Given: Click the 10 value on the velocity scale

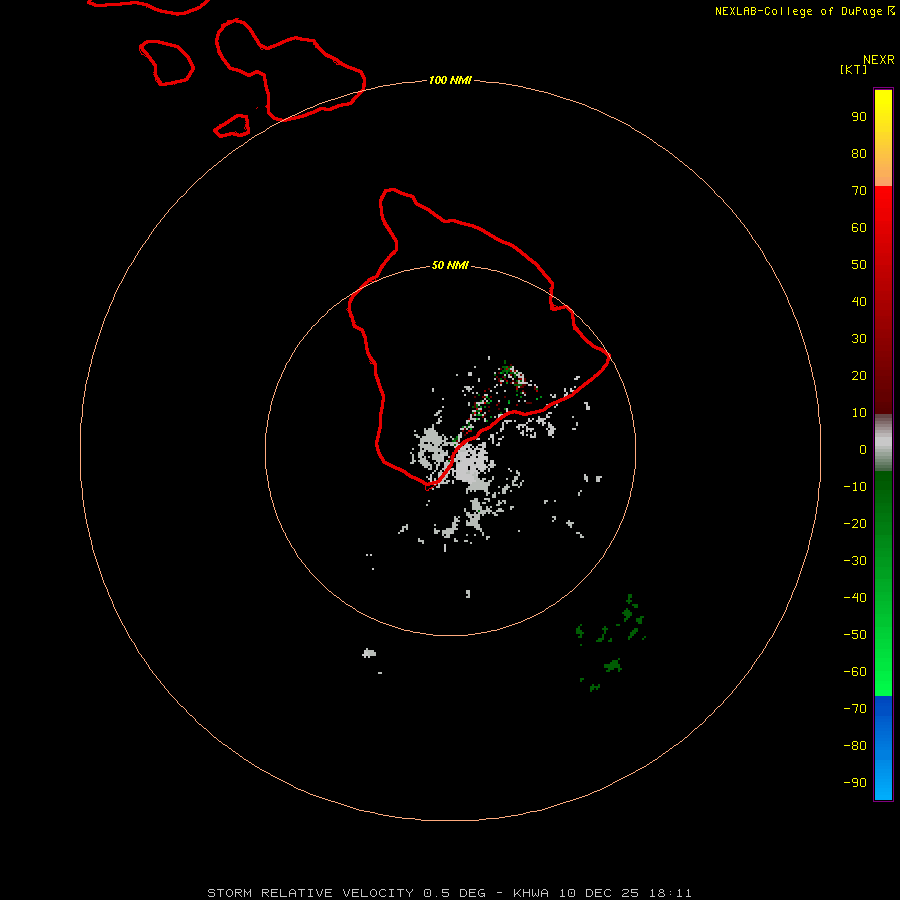Looking at the screenshot, I should click(x=859, y=413).
